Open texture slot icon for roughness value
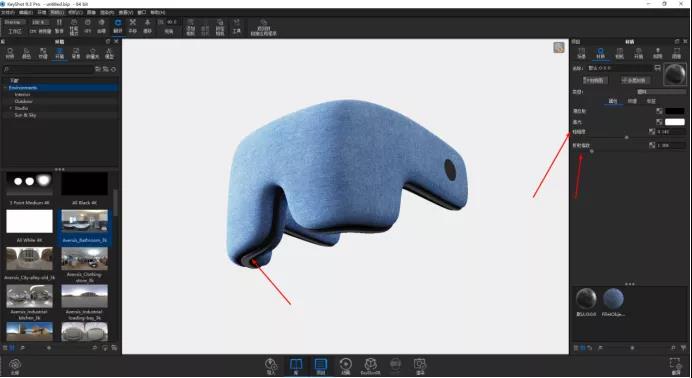This screenshot has height=378, width=692. [x=652, y=131]
